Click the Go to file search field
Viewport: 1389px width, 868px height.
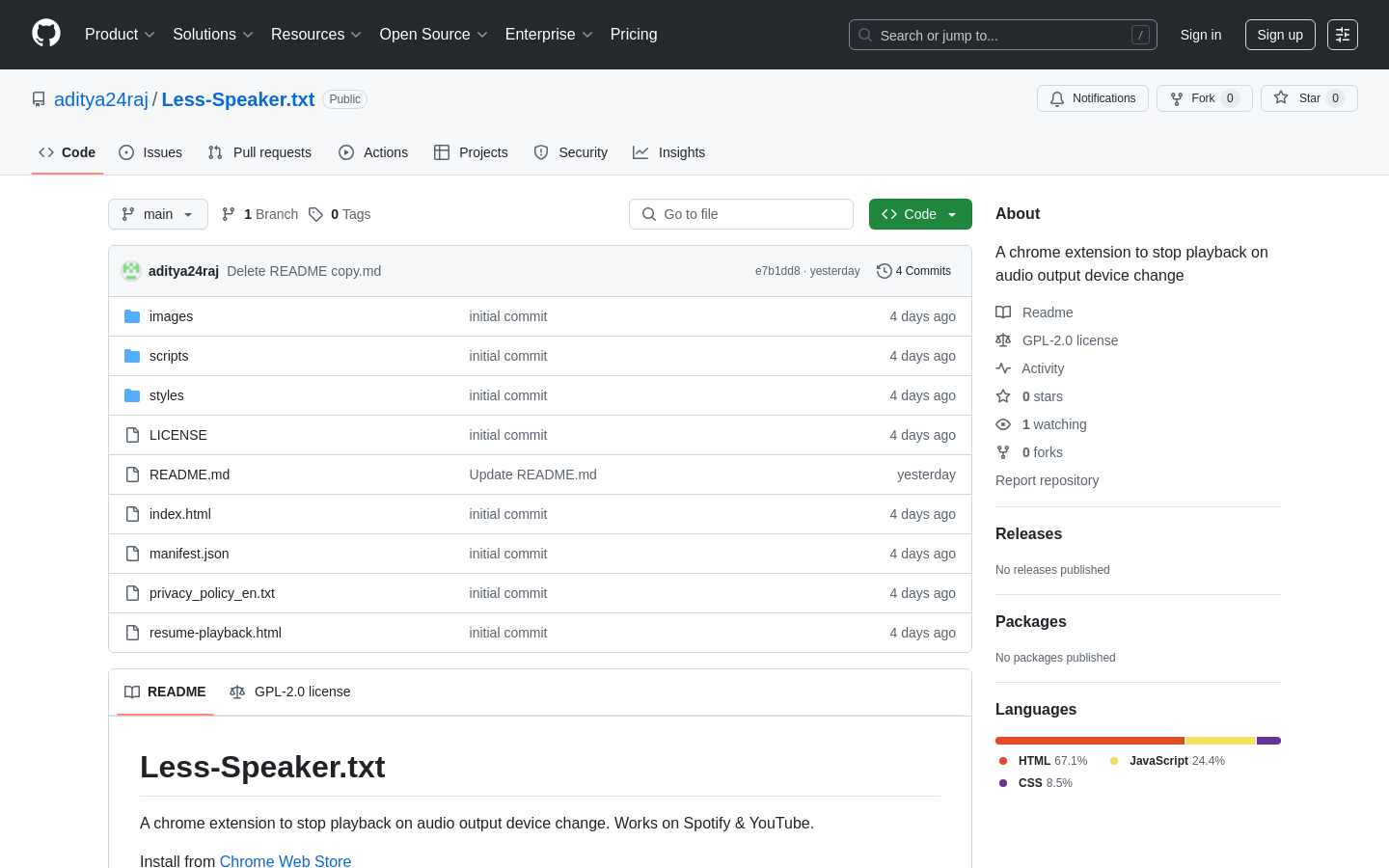(741, 214)
